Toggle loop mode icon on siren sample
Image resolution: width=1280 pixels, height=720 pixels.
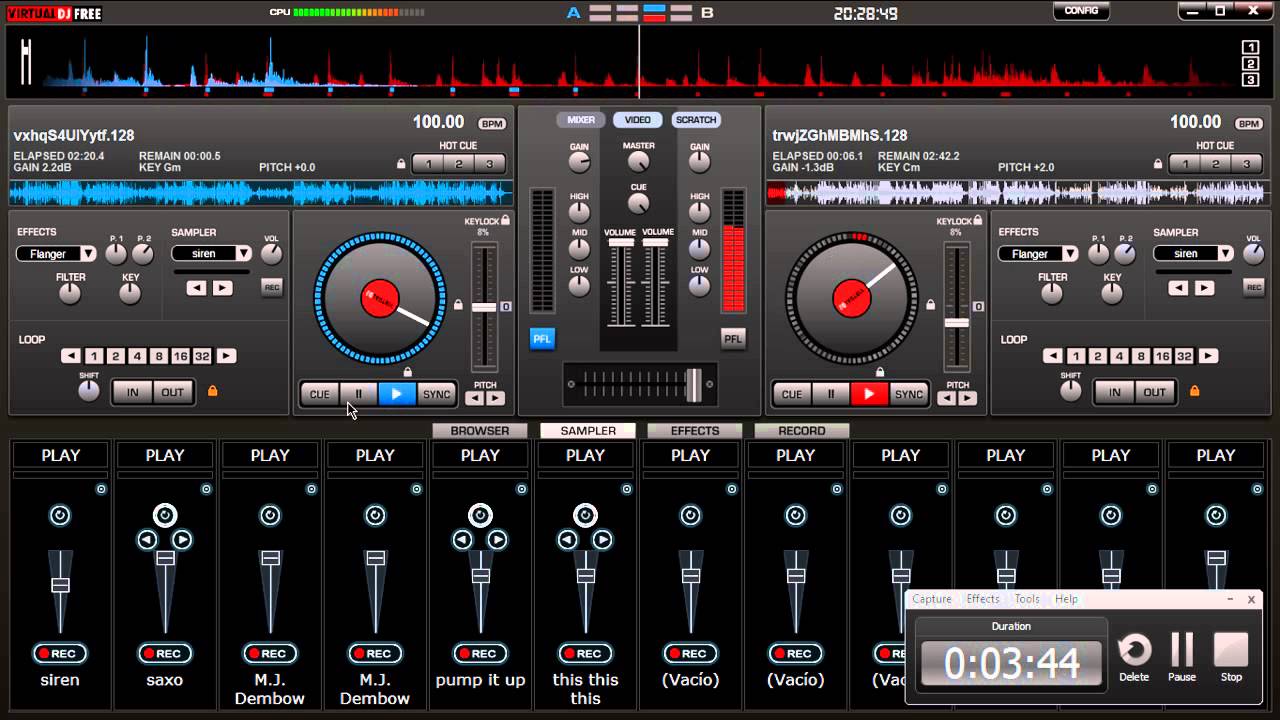click(x=60, y=516)
